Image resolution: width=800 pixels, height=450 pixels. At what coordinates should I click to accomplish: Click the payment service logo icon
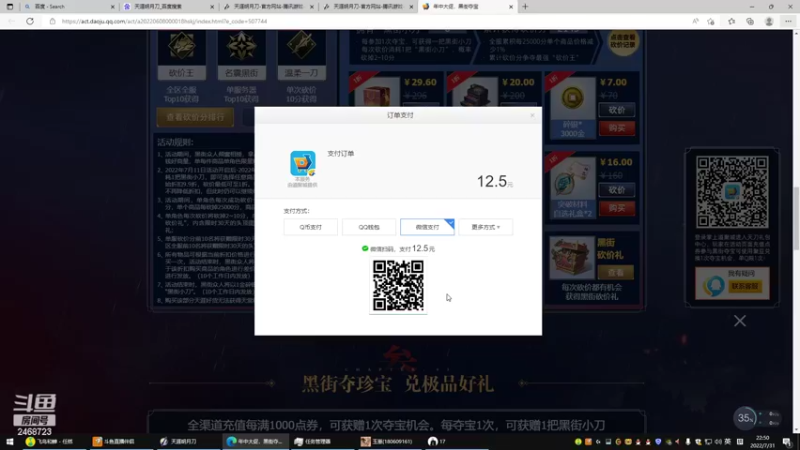tap(303, 164)
